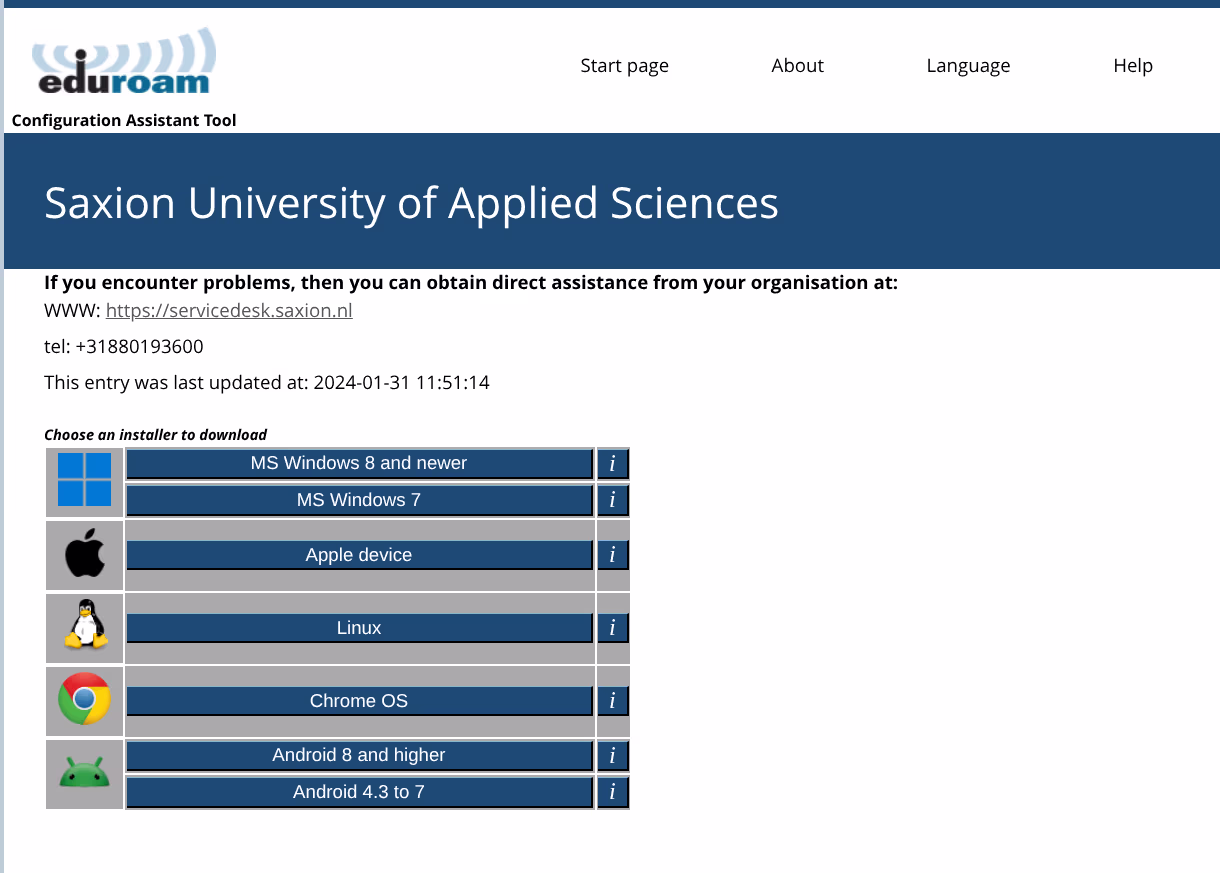The image size is (1220, 873).
Task: Open info for Android 8 and higher
Action: click(612, 756)
